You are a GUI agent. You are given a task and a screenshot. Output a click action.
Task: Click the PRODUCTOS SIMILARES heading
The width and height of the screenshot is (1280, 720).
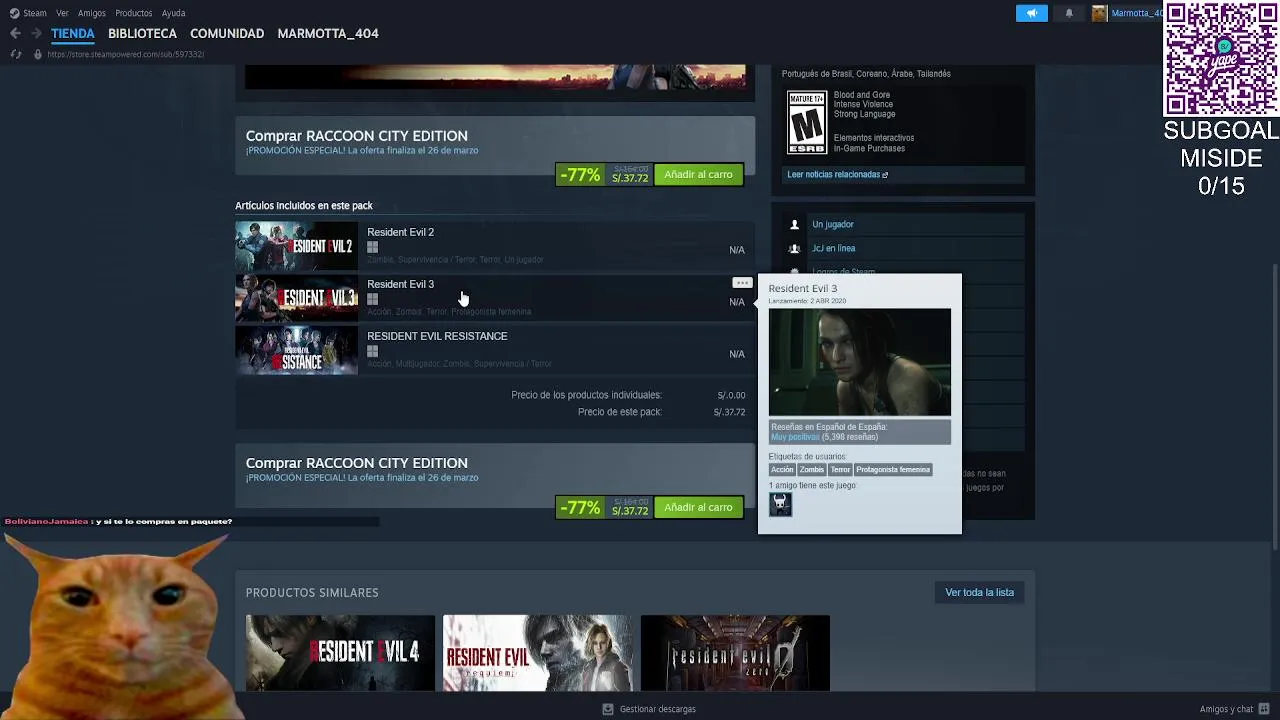tap(312, 593)
